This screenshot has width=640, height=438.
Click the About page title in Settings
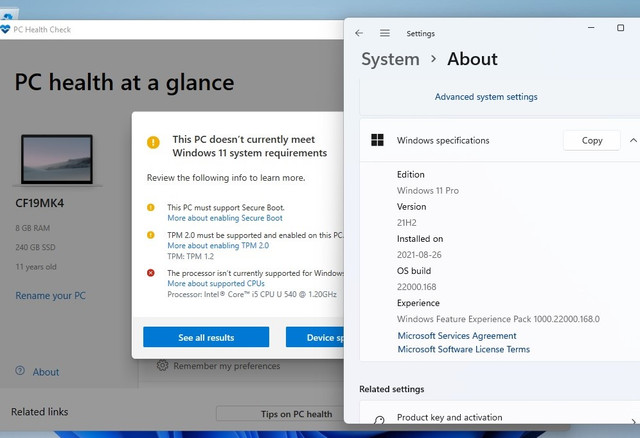point(472,59)
